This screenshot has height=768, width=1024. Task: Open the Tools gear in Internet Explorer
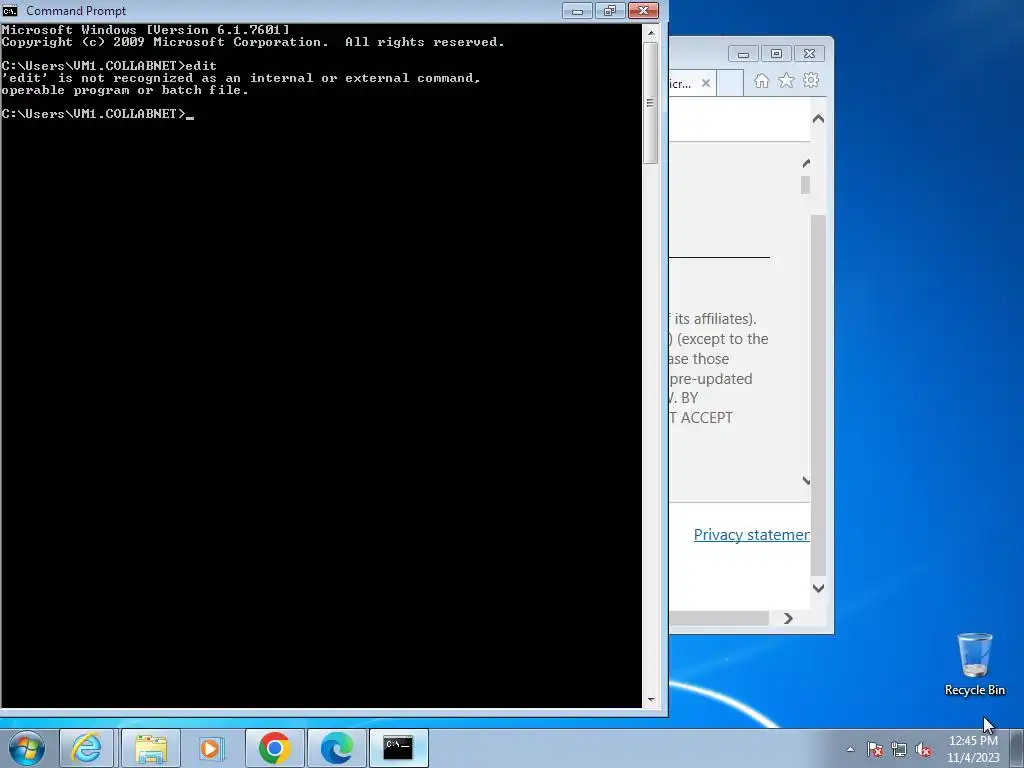pyautogui.click(x=811, y=80)
